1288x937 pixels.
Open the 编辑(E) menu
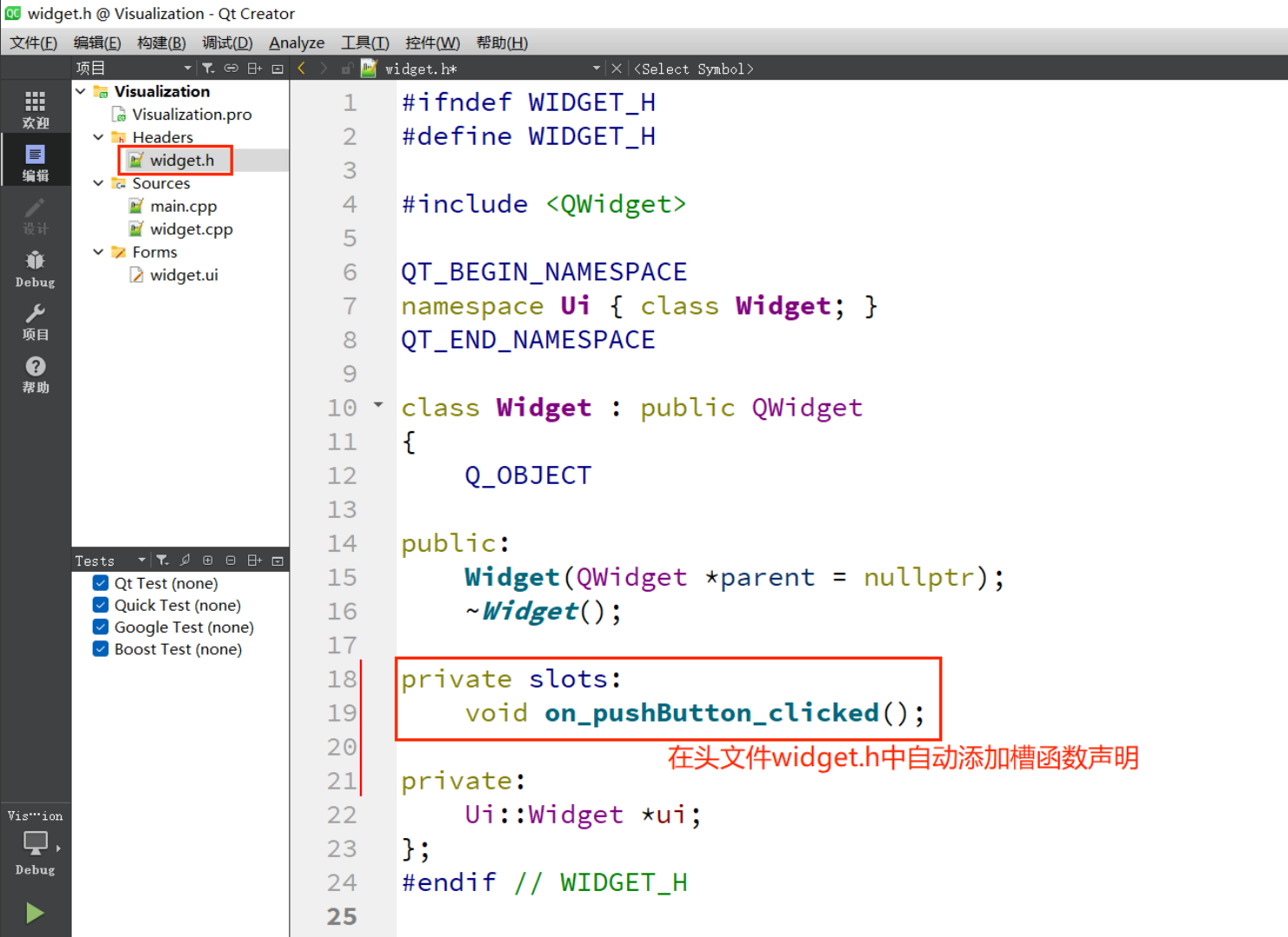point(97,43)
